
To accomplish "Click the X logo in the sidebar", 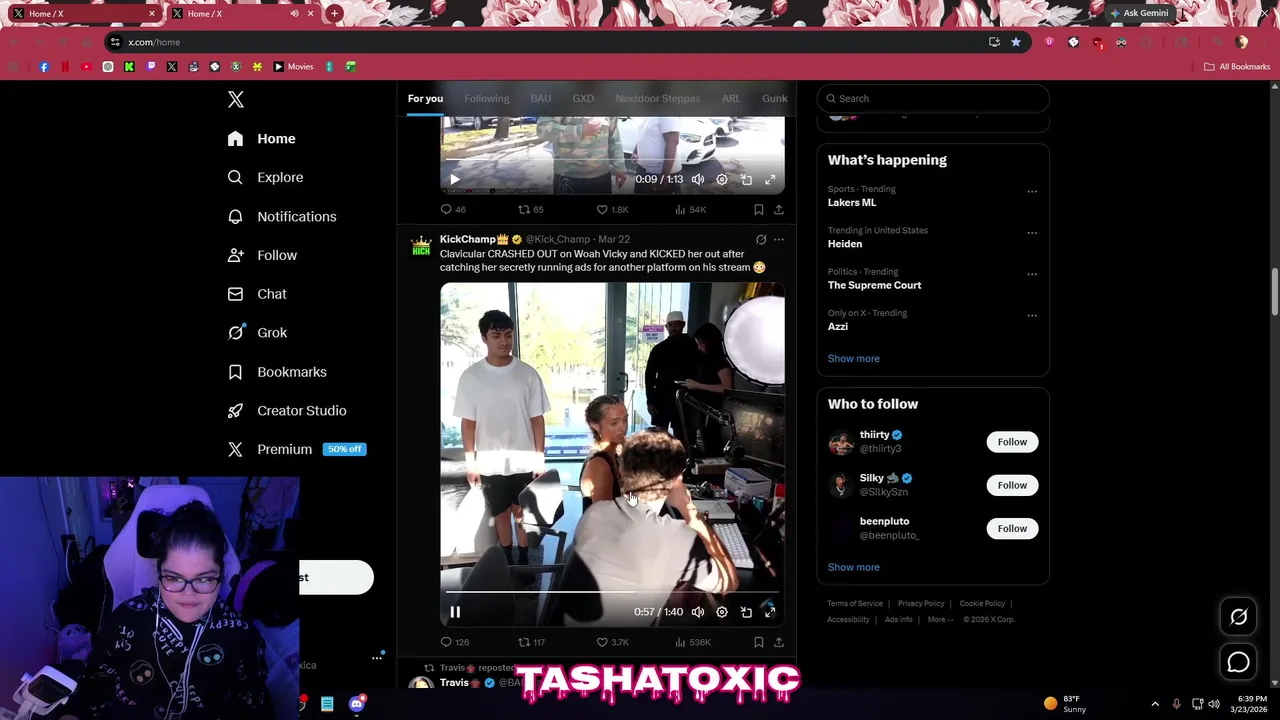I will point(236,99).
